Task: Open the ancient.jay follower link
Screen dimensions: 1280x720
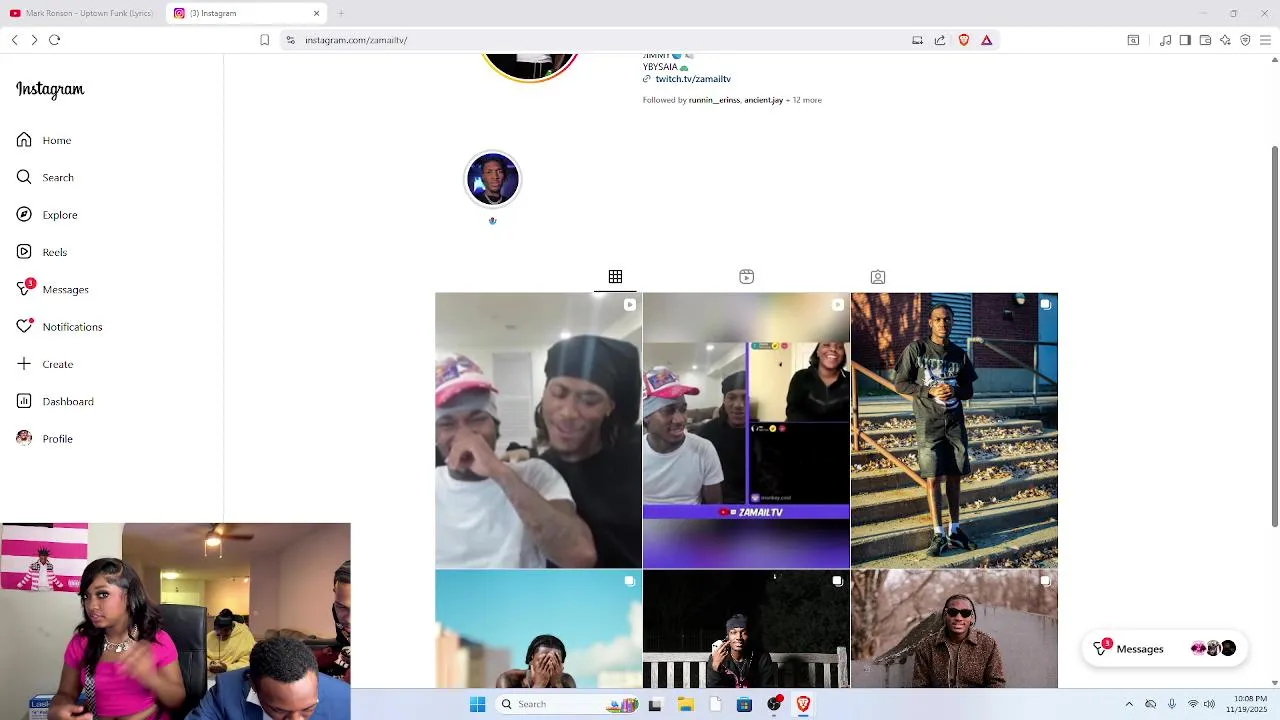Action: pyautogui.click(x=763, y=100)
